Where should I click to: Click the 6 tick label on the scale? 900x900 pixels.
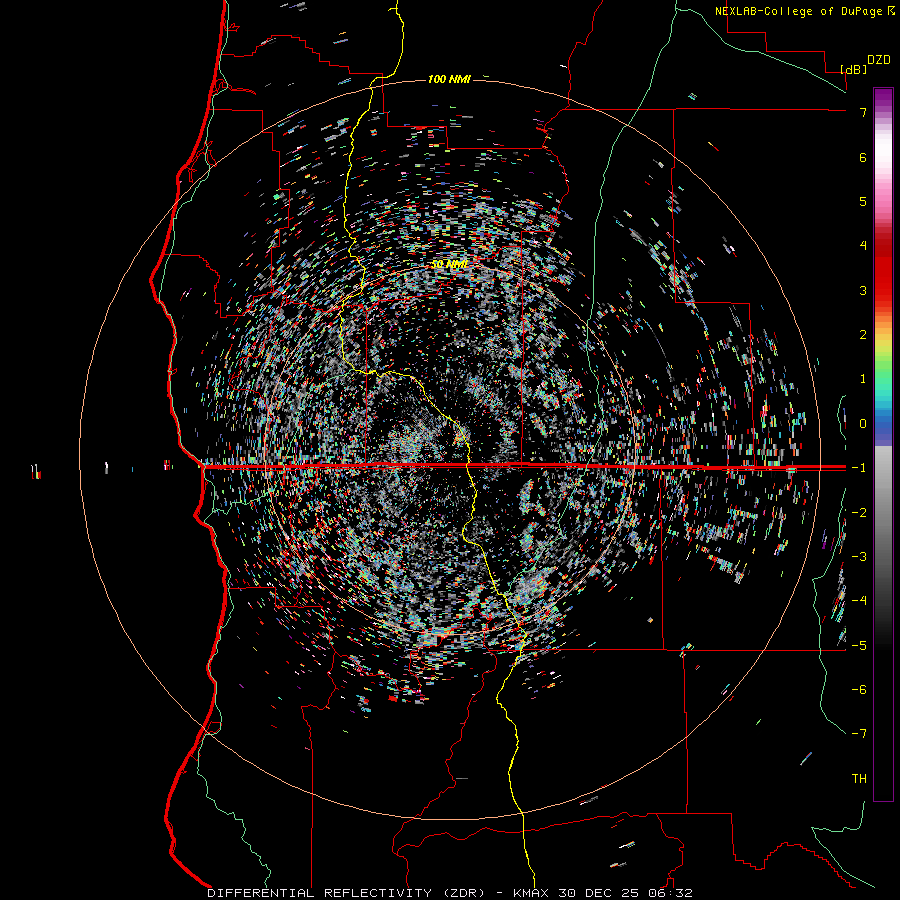(x=863, y=157)
